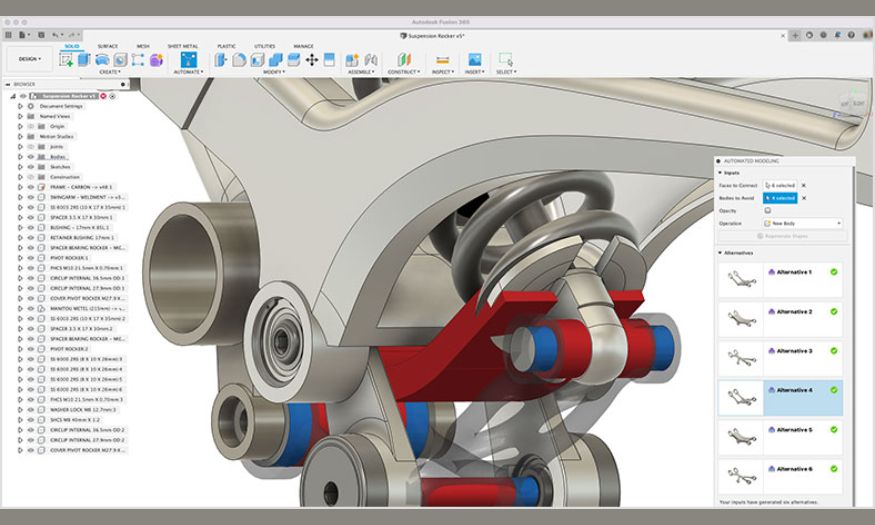Choose the Alternative 2 thumbnail
The width and height of the screenshot is (875, 525).
741,319
